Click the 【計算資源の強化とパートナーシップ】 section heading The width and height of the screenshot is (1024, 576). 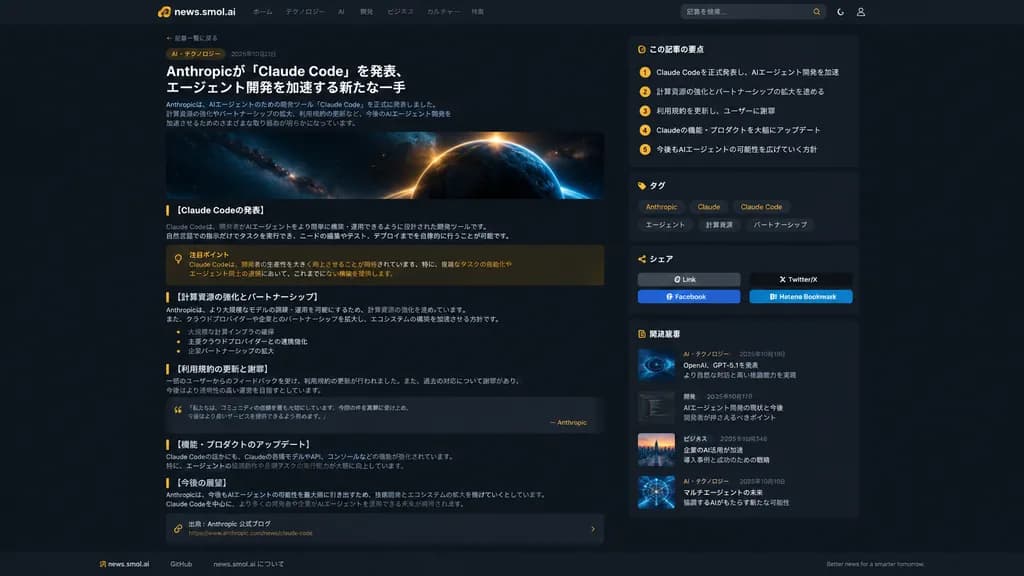(x=247, y=296)
